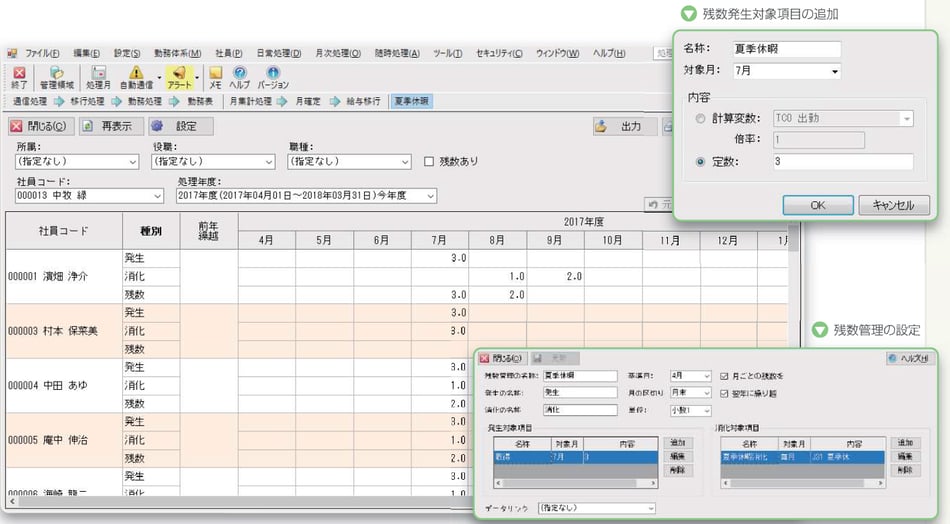This screenshot has width=950, height=524.
Task: Show the バージョン version info icon
Action: 273,76
